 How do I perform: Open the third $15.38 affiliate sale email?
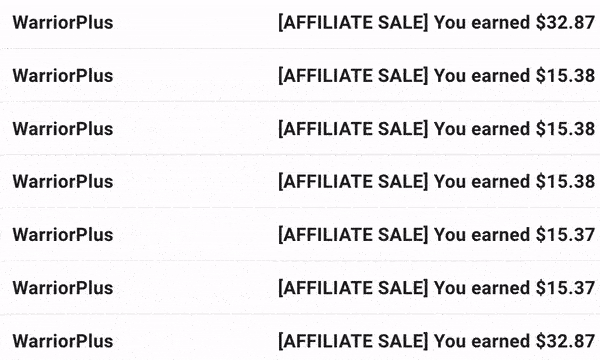tap(300, 181)
